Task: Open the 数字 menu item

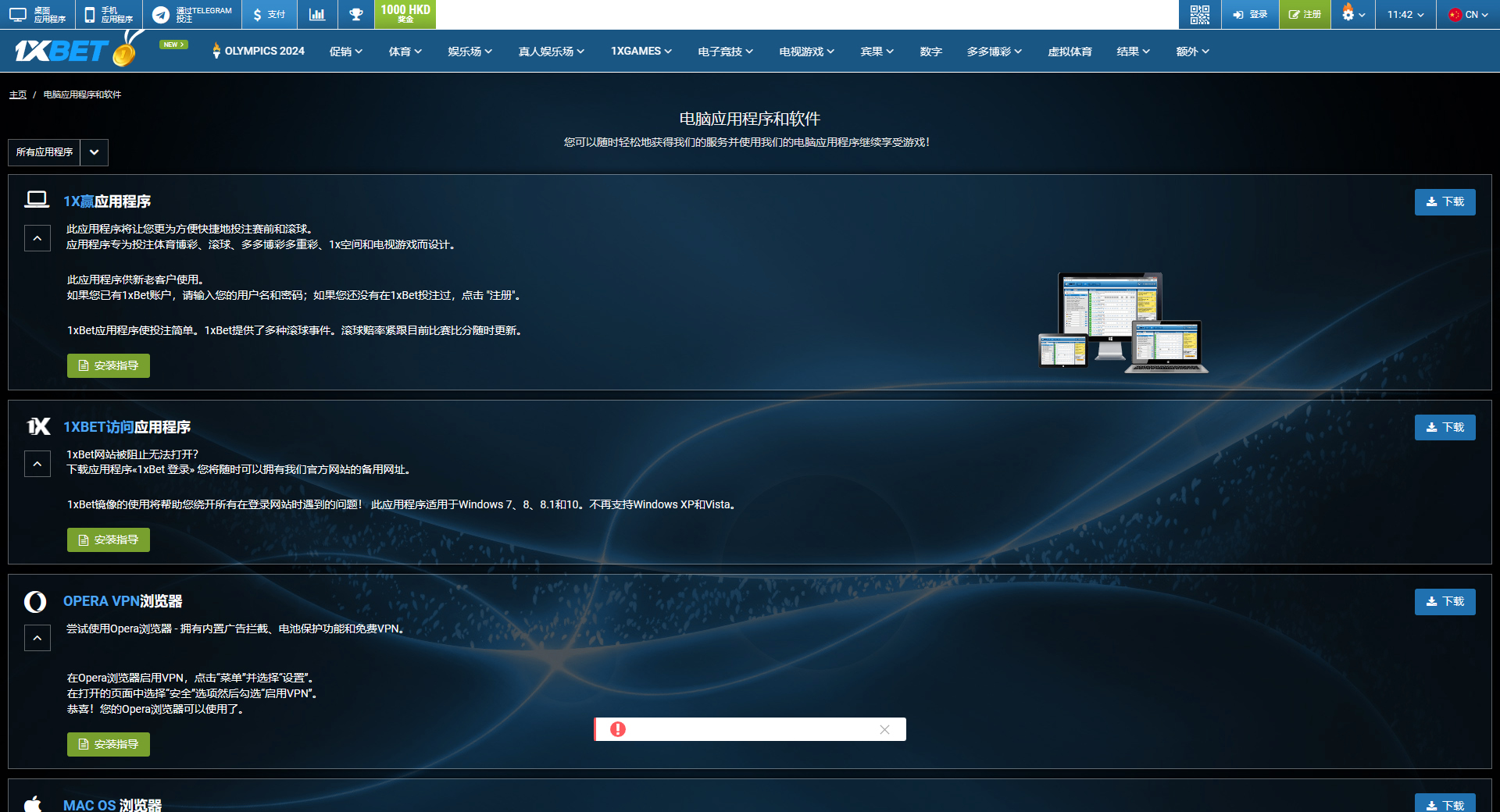Action: pyautogui.click(x=930, y=52)
